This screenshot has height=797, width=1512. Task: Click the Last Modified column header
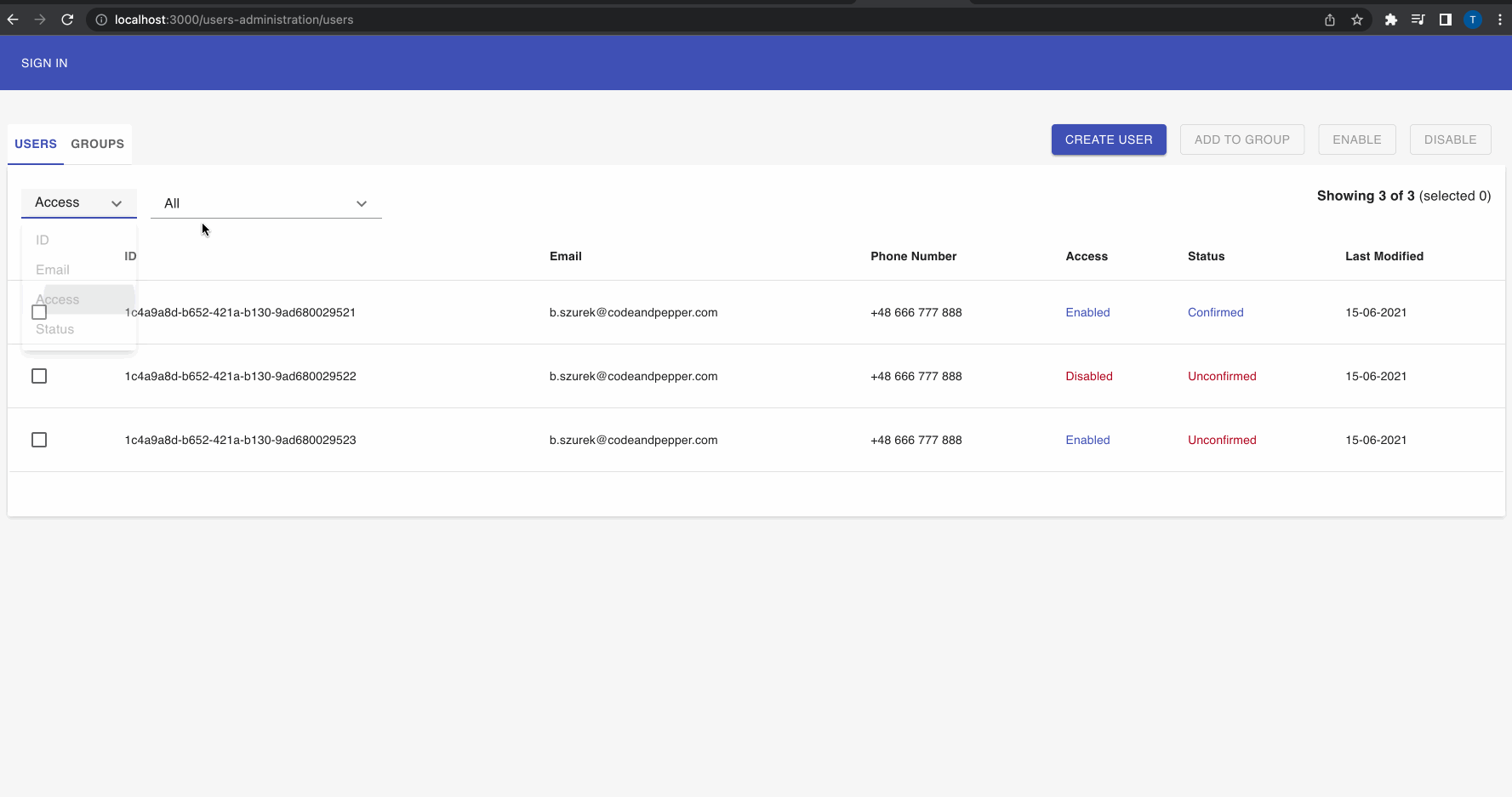click(1384, 256)
